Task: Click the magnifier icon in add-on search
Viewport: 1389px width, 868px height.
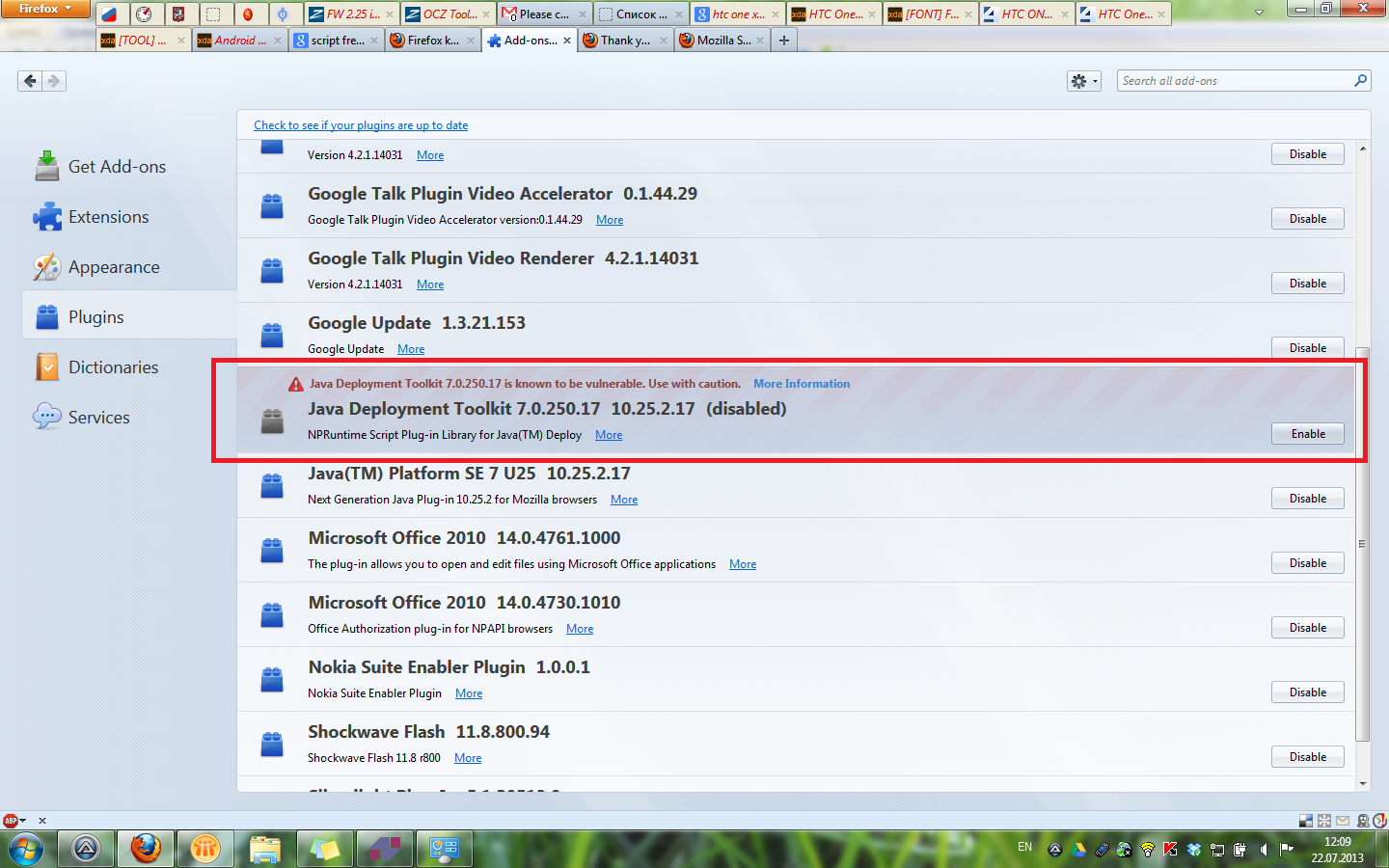Action: pos(1360,80)
